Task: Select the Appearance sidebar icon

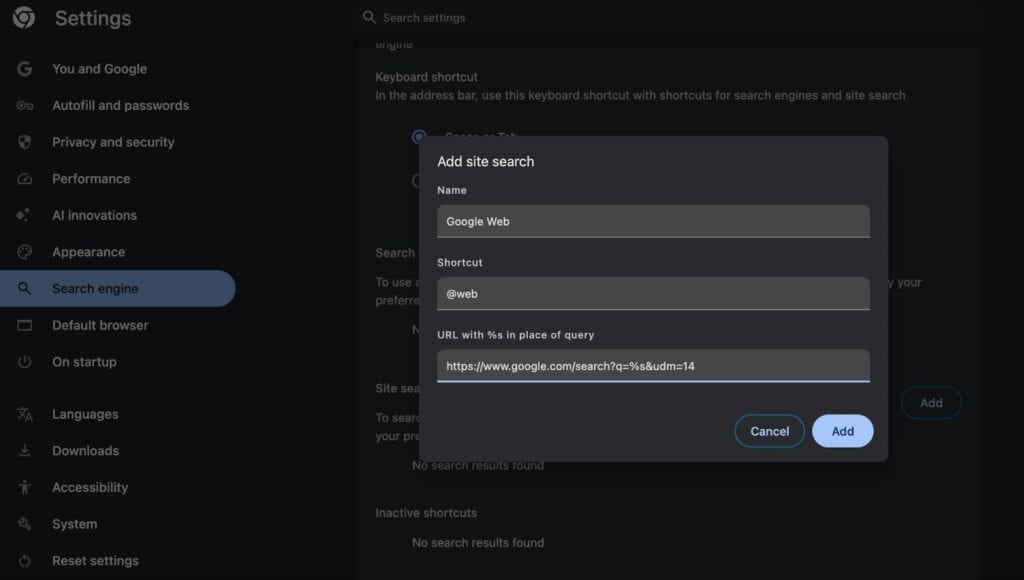Action: click(24, 251)
